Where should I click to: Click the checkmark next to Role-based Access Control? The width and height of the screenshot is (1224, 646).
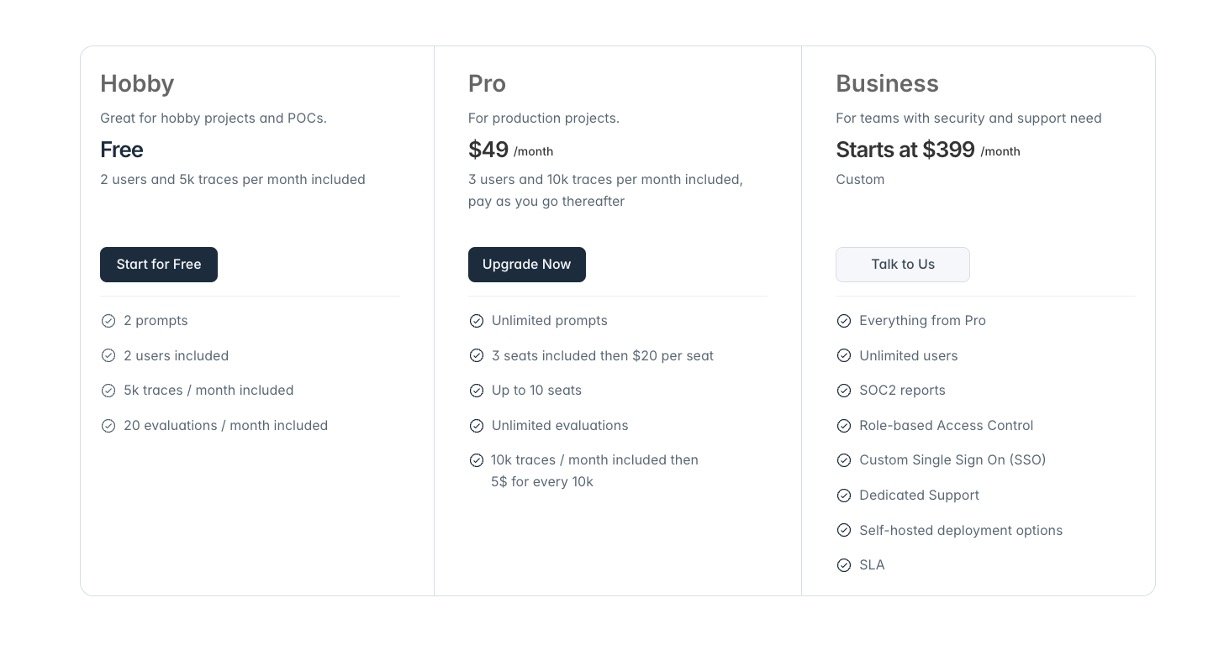tap(844, 426)
